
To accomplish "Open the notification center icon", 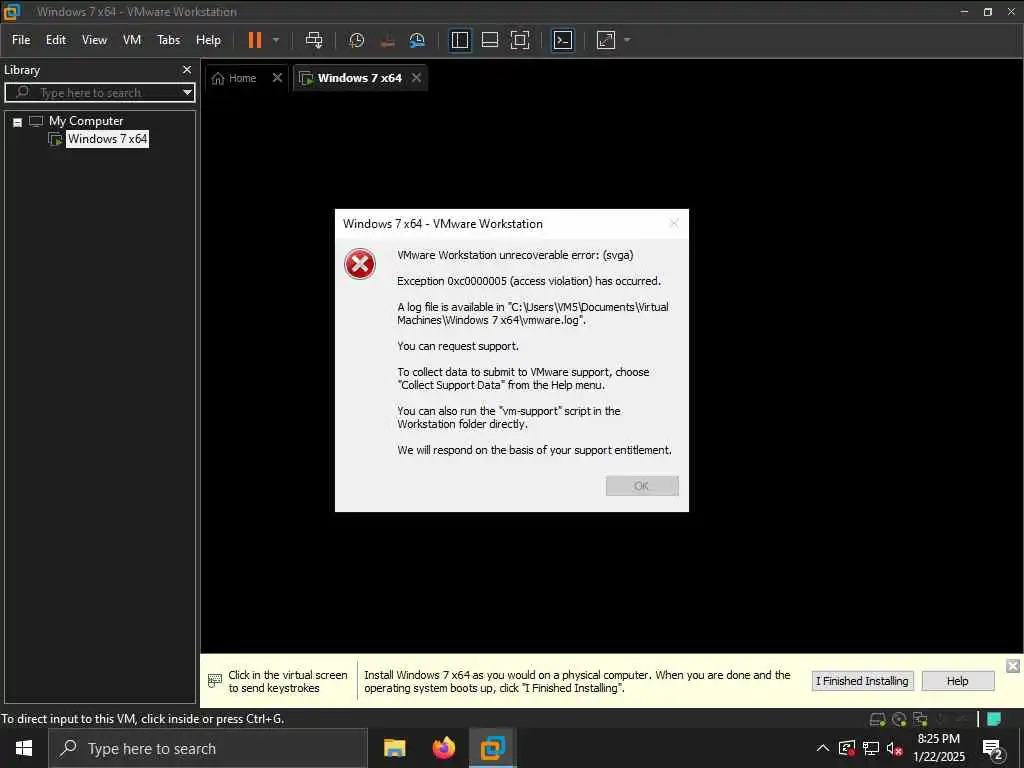I will (x=993, y=748).
